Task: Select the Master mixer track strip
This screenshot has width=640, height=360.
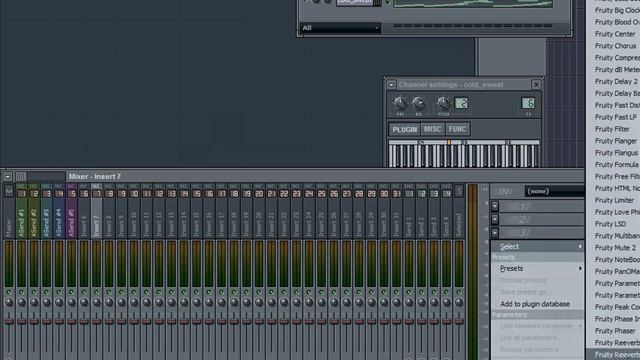Action: click(9, 211)
